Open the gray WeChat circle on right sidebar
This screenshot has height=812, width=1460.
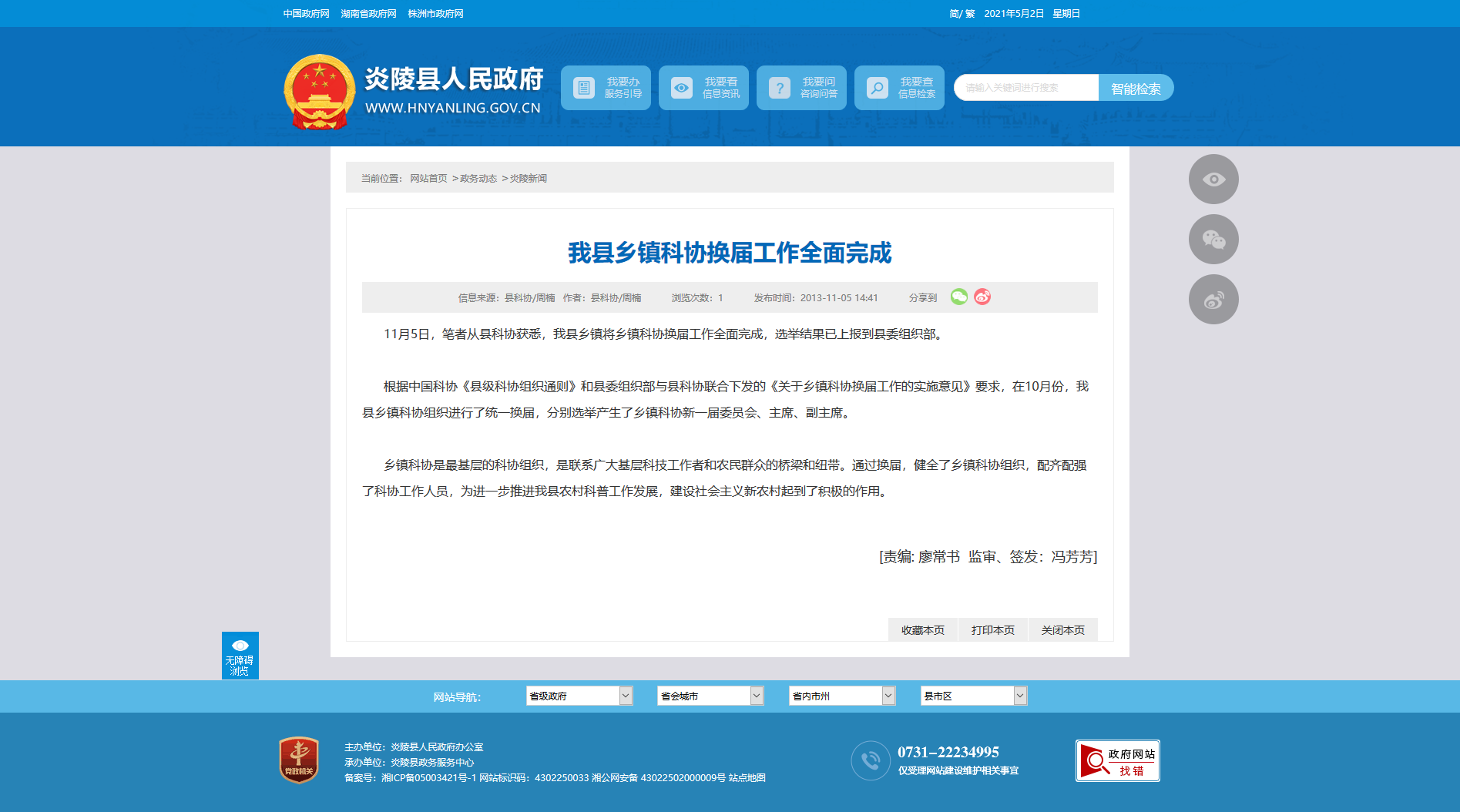coord(1213,240)
